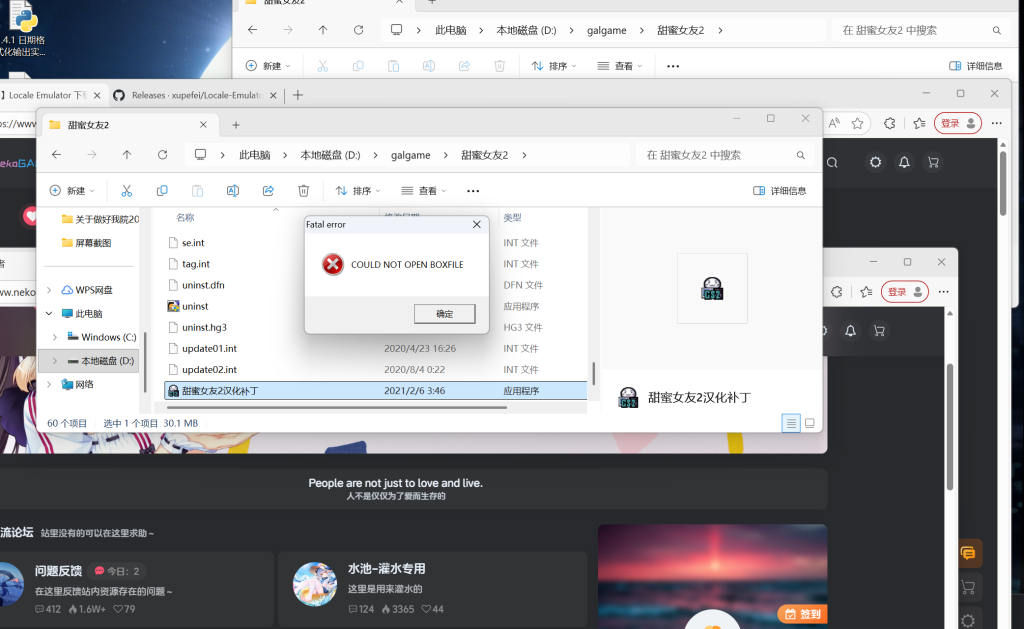The height and width of the screenshot is (629, 1024).
Task: Switch to list view using bottom-right view toggle
Action: point(791,423)
